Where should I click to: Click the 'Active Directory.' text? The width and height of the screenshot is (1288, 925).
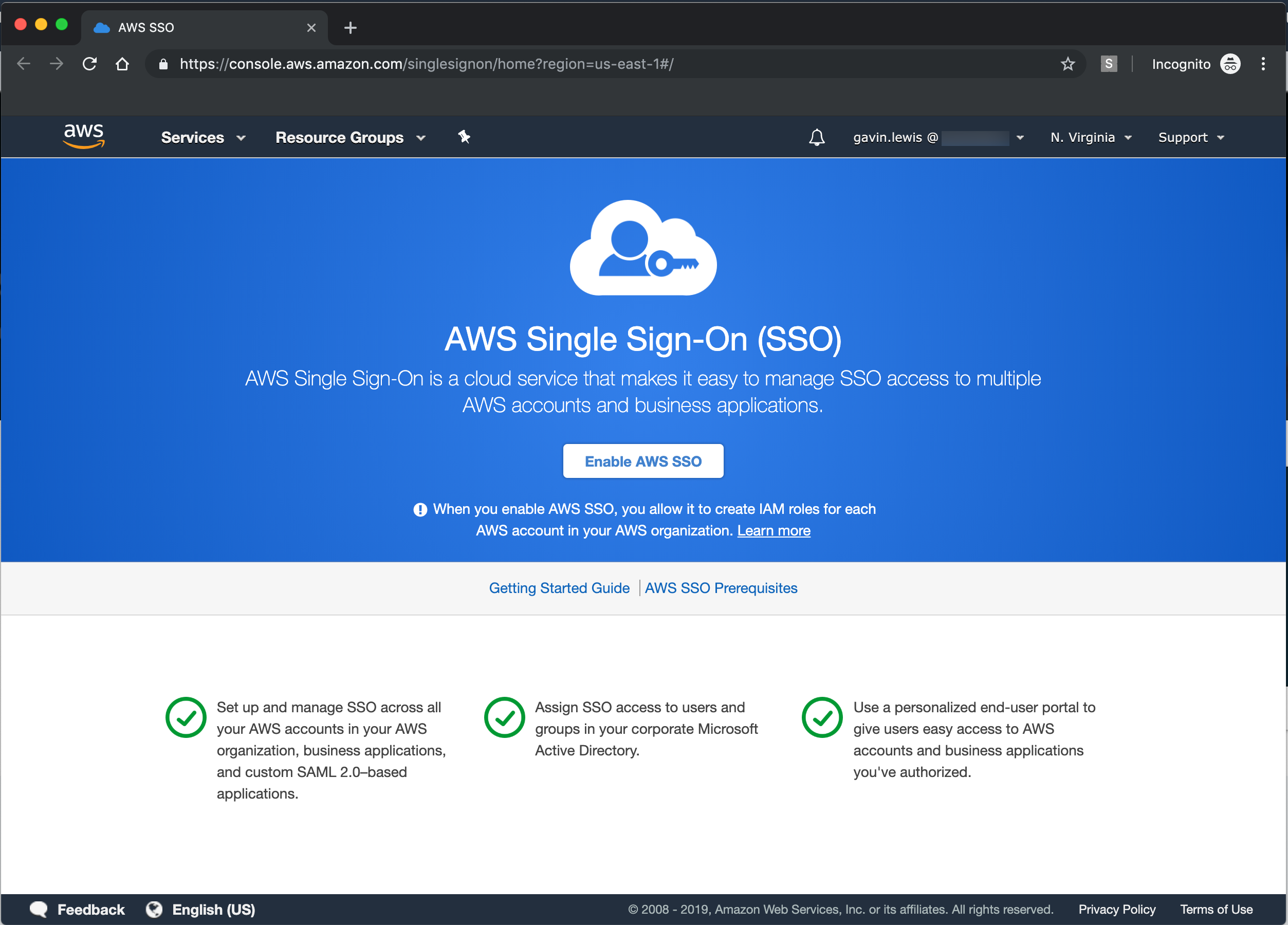tap(587, 750)
